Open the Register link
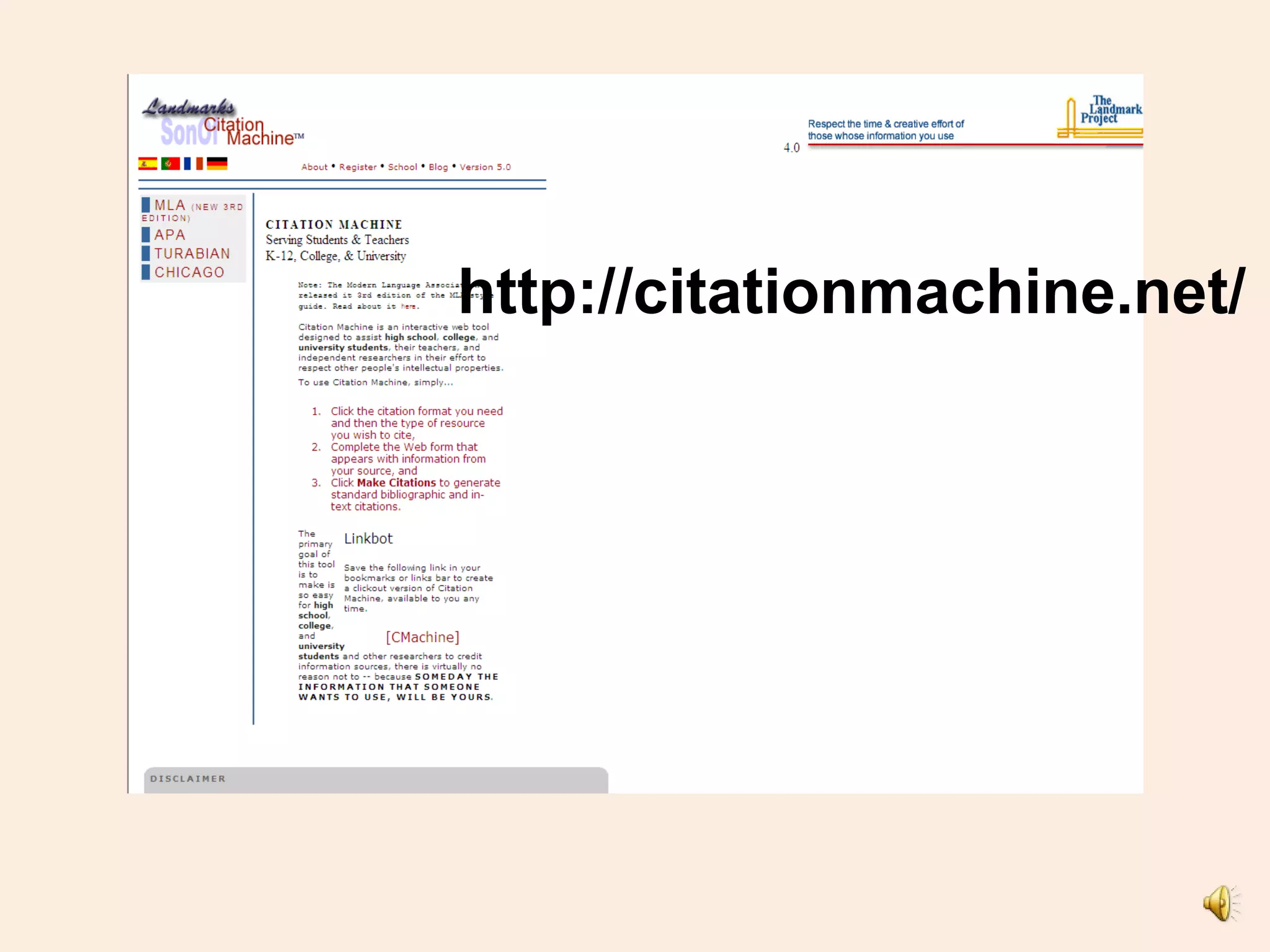1270x952 pixels. tap(358, 167)
